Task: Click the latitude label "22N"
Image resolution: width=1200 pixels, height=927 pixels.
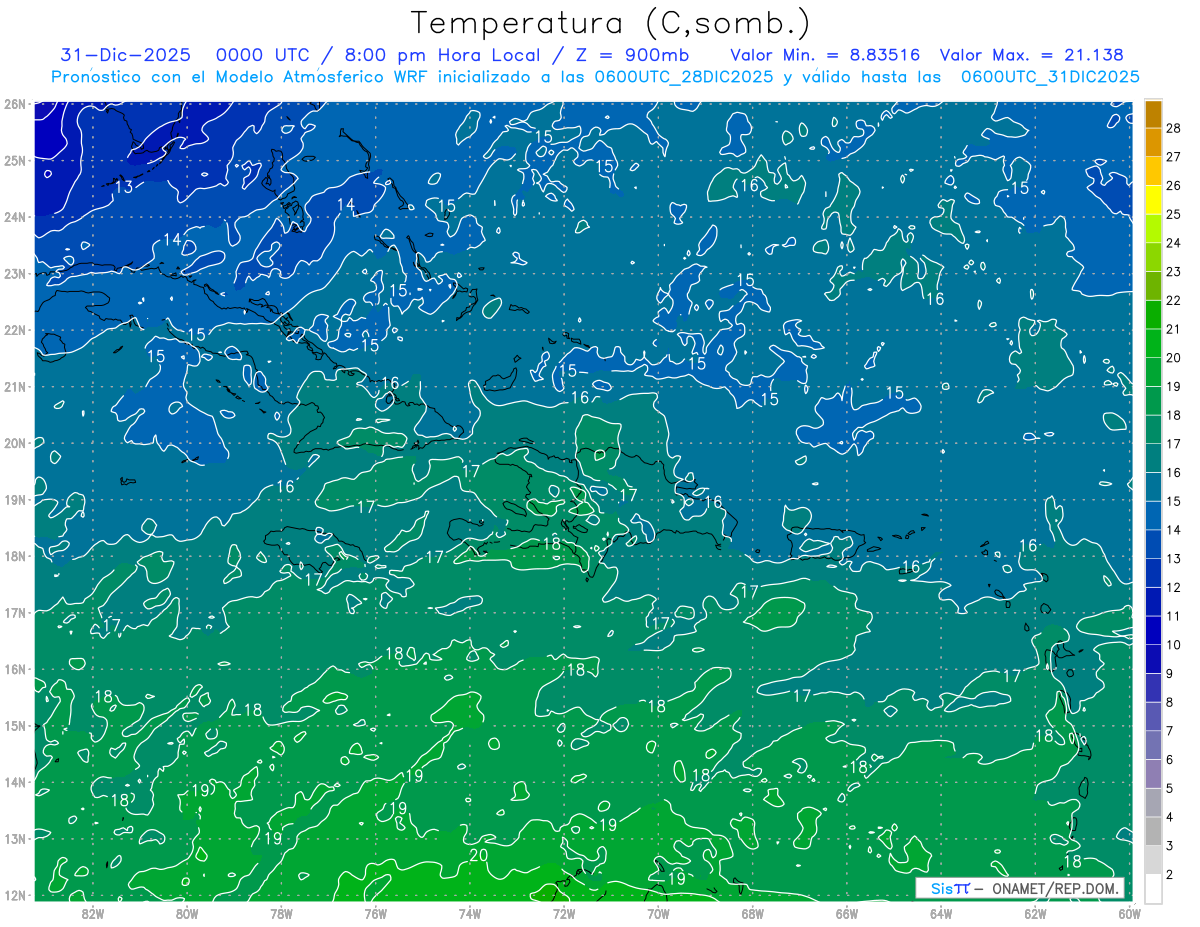Action: pyautogui.click(x=15, y=330)
